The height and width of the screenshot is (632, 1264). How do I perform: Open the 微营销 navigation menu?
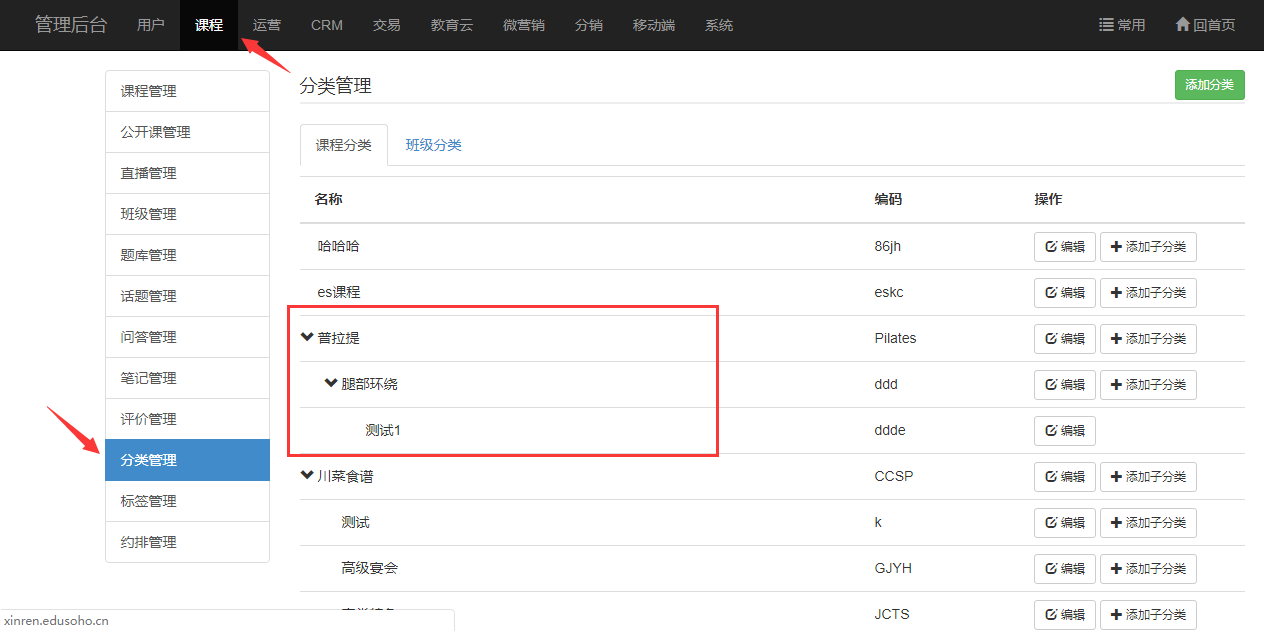coord(523,25)
